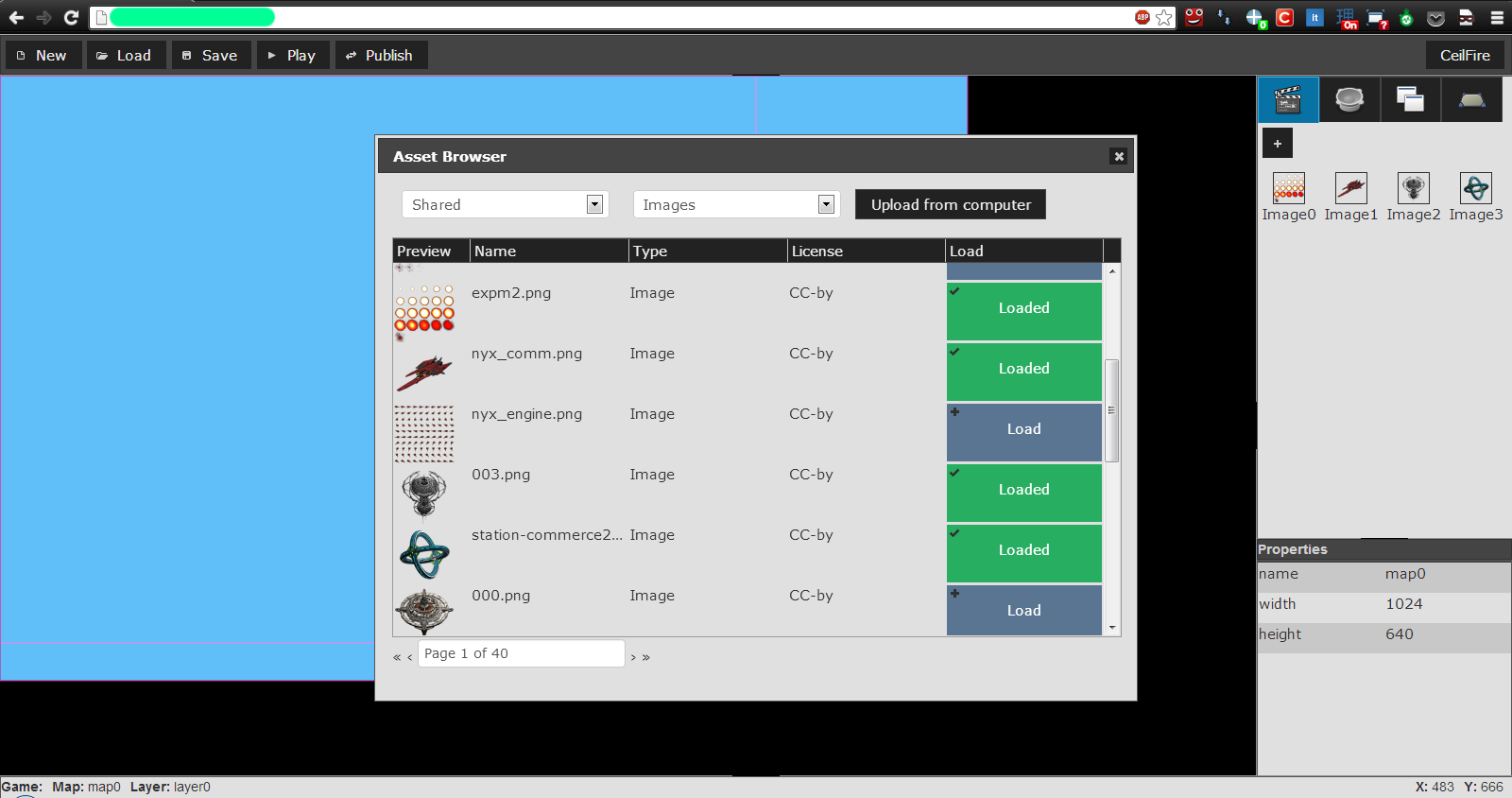Load the nyx_engine.png asset
Image resolution: width=1512 pixels, height=798 pixels.
[1023, 430]
